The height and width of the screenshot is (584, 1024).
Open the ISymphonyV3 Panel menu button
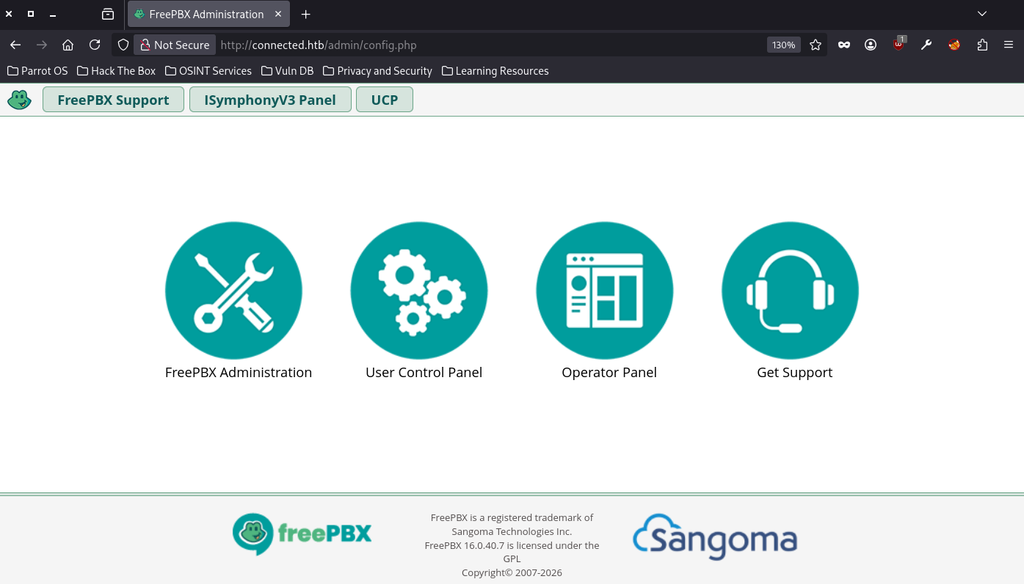click(x=270, y=100)
